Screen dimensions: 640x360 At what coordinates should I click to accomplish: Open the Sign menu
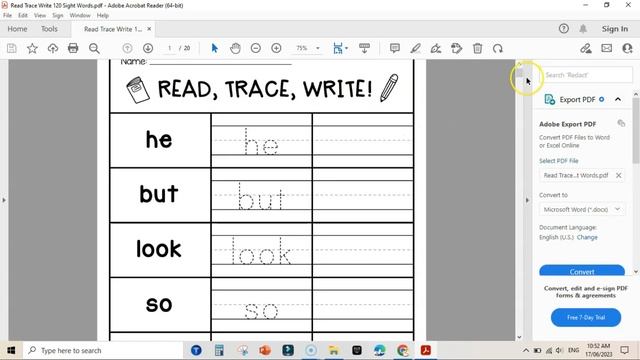tap(58, 16)
